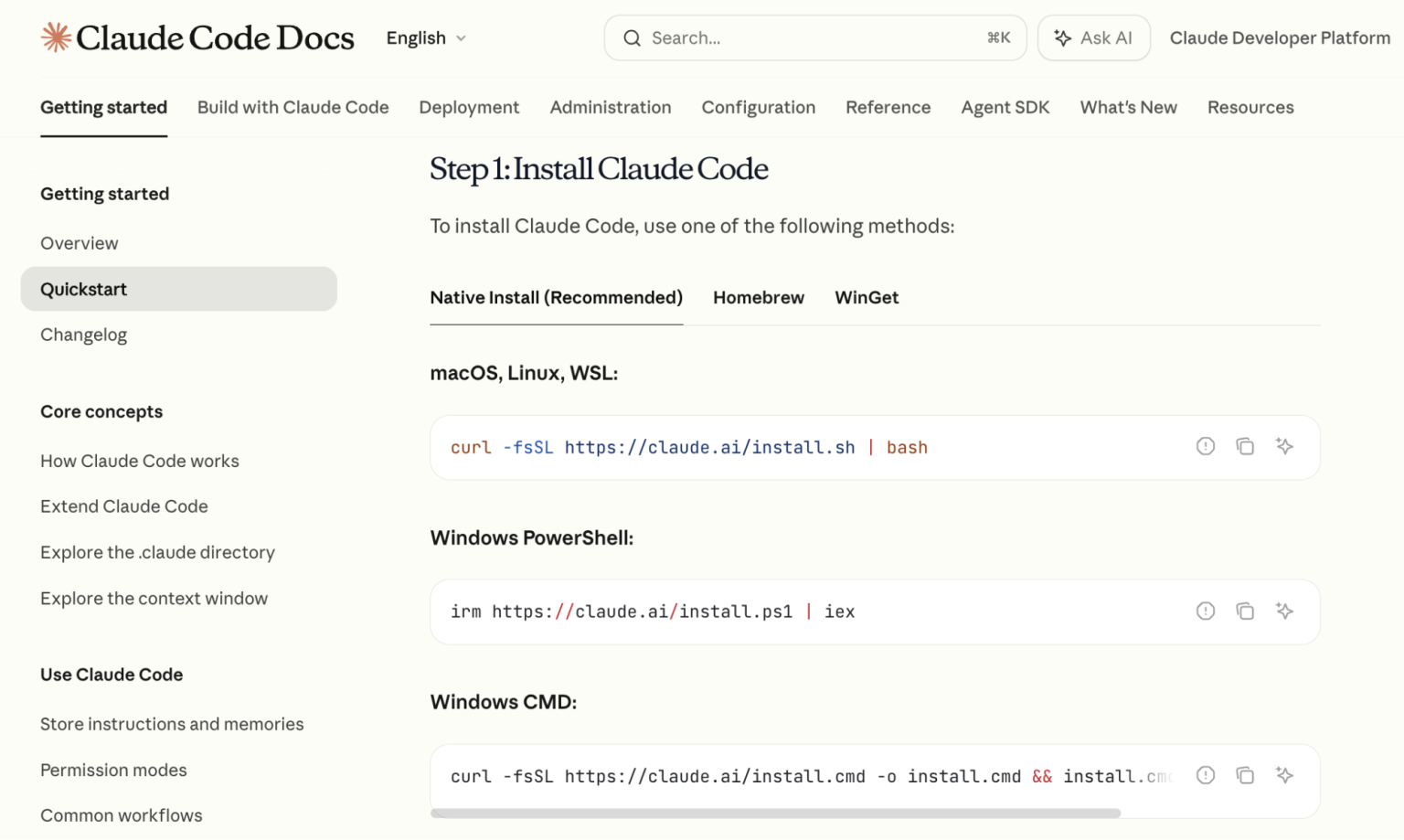Open the What's New section
This screenshot has height=840, width=1404.
point(1129,108)
